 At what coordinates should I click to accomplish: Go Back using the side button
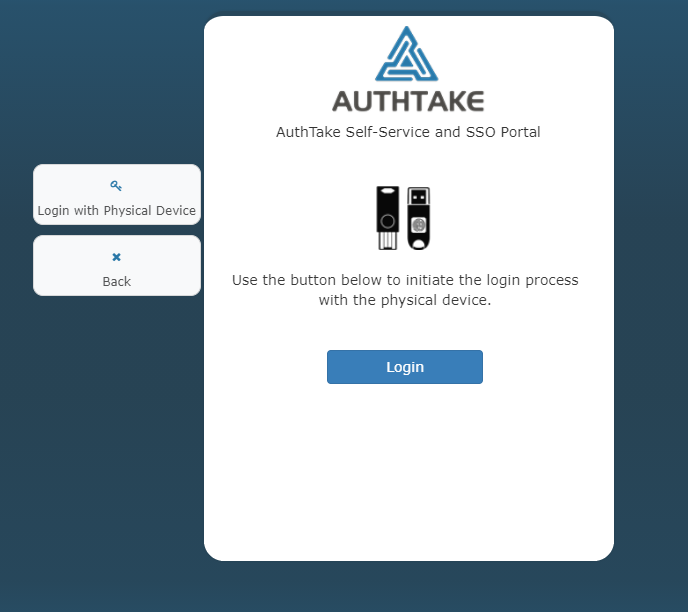pyautogui.click(x=117, y=265)
